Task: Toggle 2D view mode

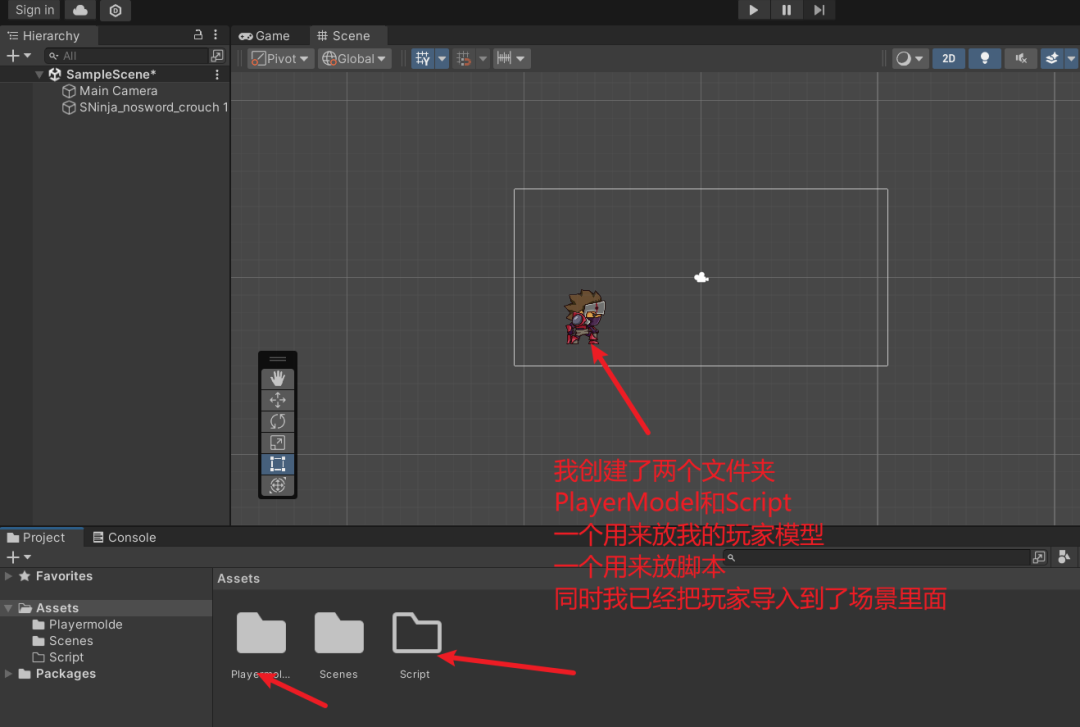Action: coord(948,59)
